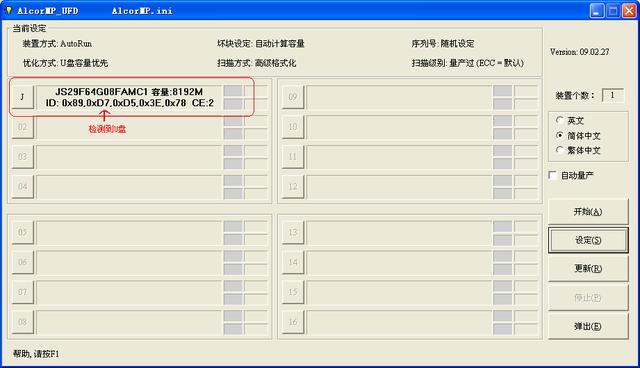The width and height of the screenshot is (640, 368).
Task: Click slot button 09
Action: (x=293, y=97)
